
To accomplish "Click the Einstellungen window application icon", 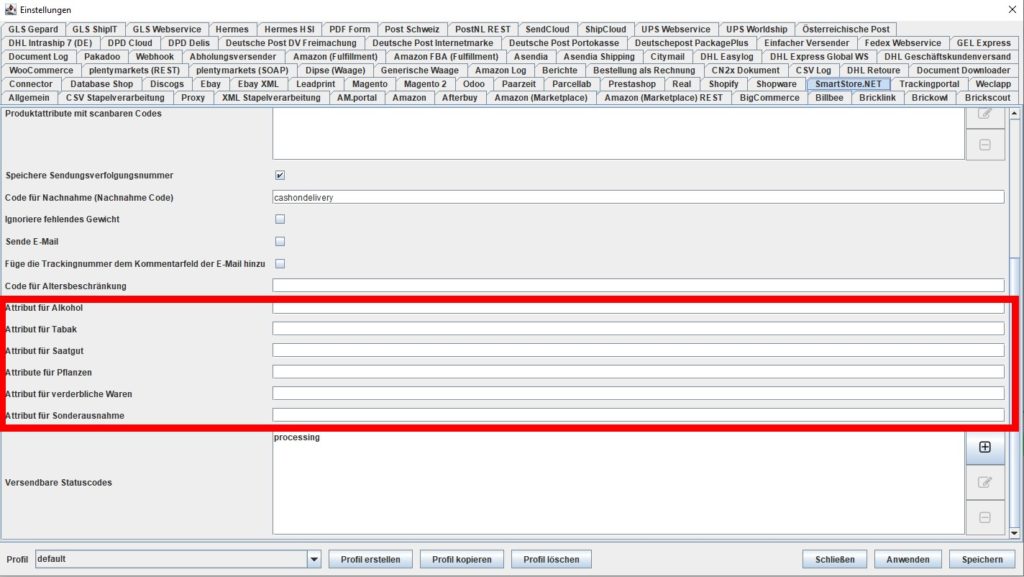I will [10, 9].
